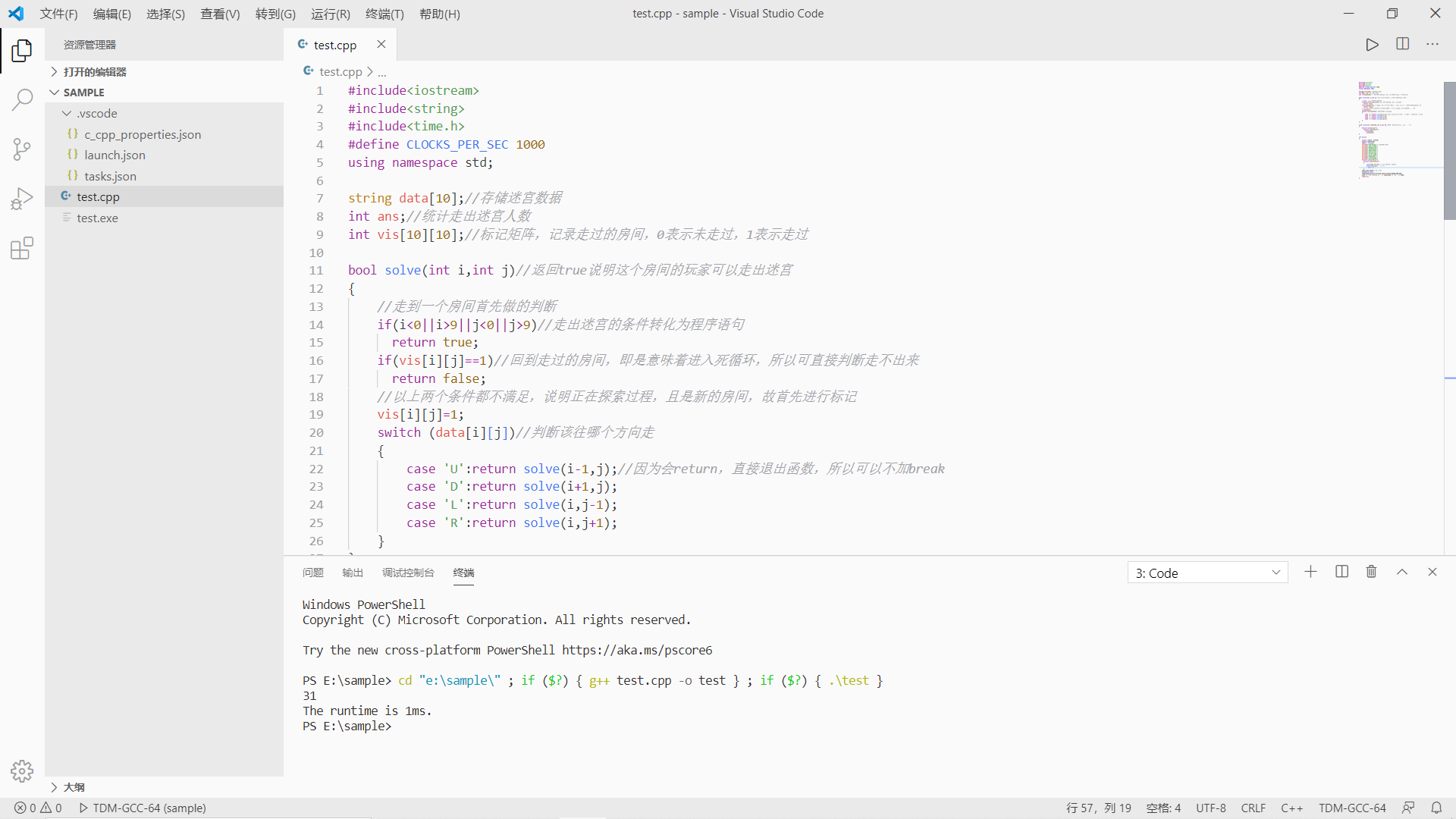The height and width of the screenshot is (819, 1456).
Task: Switch to the 调试控制台 tab
Action: 408,573
